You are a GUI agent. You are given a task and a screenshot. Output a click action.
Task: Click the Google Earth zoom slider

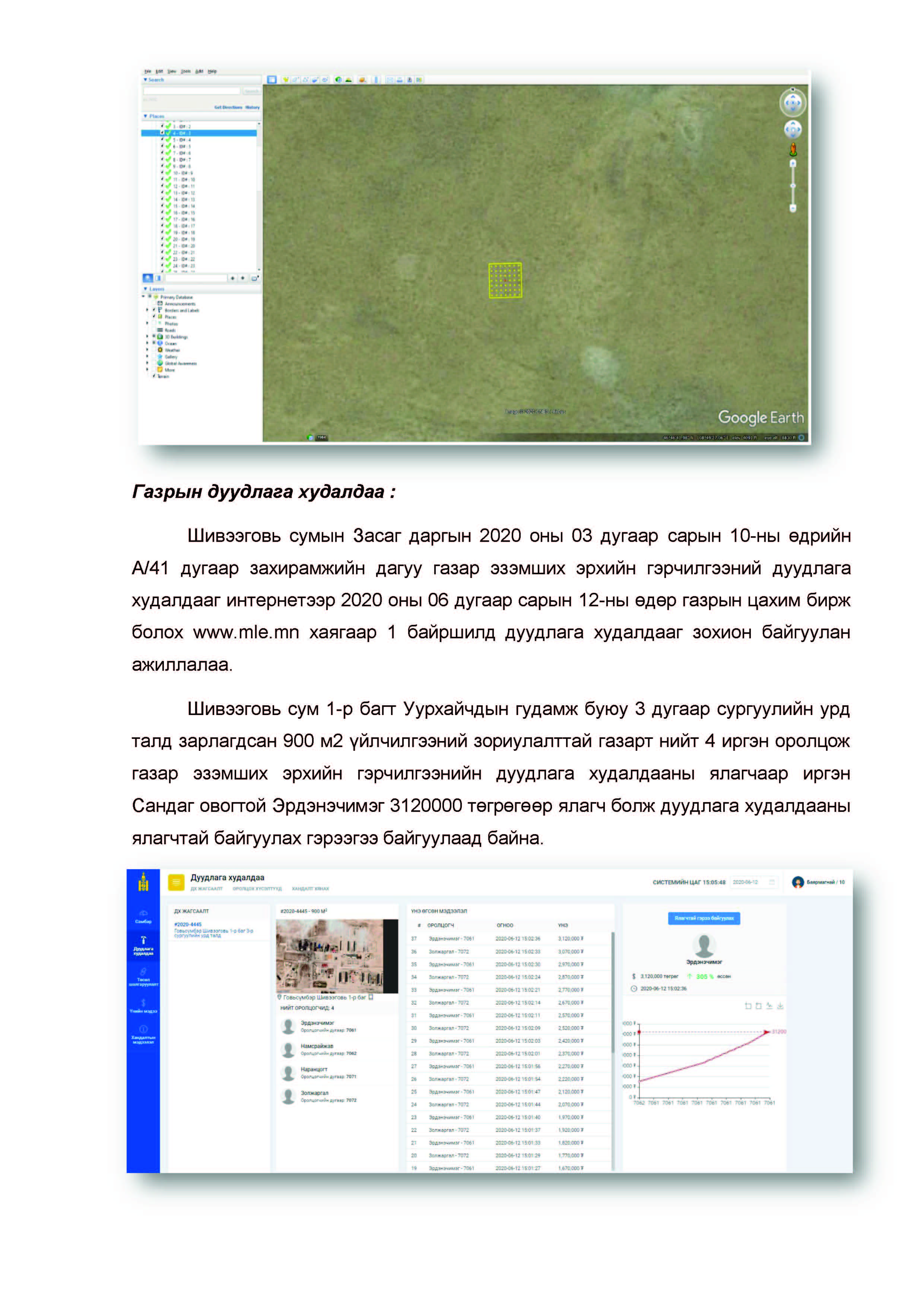coord(793,186)
